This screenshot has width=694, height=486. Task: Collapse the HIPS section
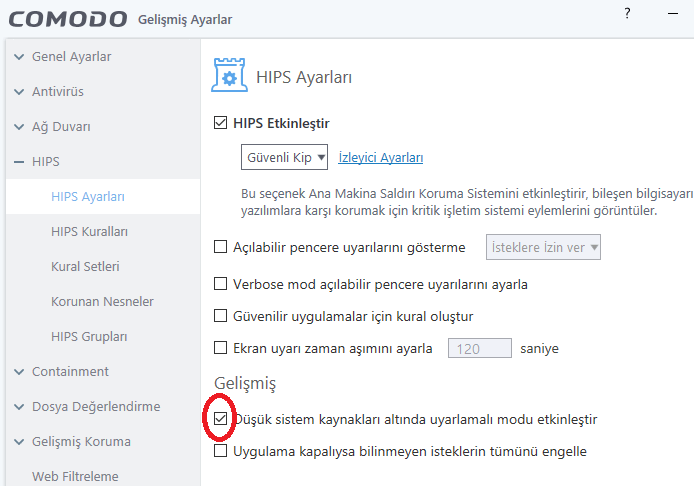[20, 161]
